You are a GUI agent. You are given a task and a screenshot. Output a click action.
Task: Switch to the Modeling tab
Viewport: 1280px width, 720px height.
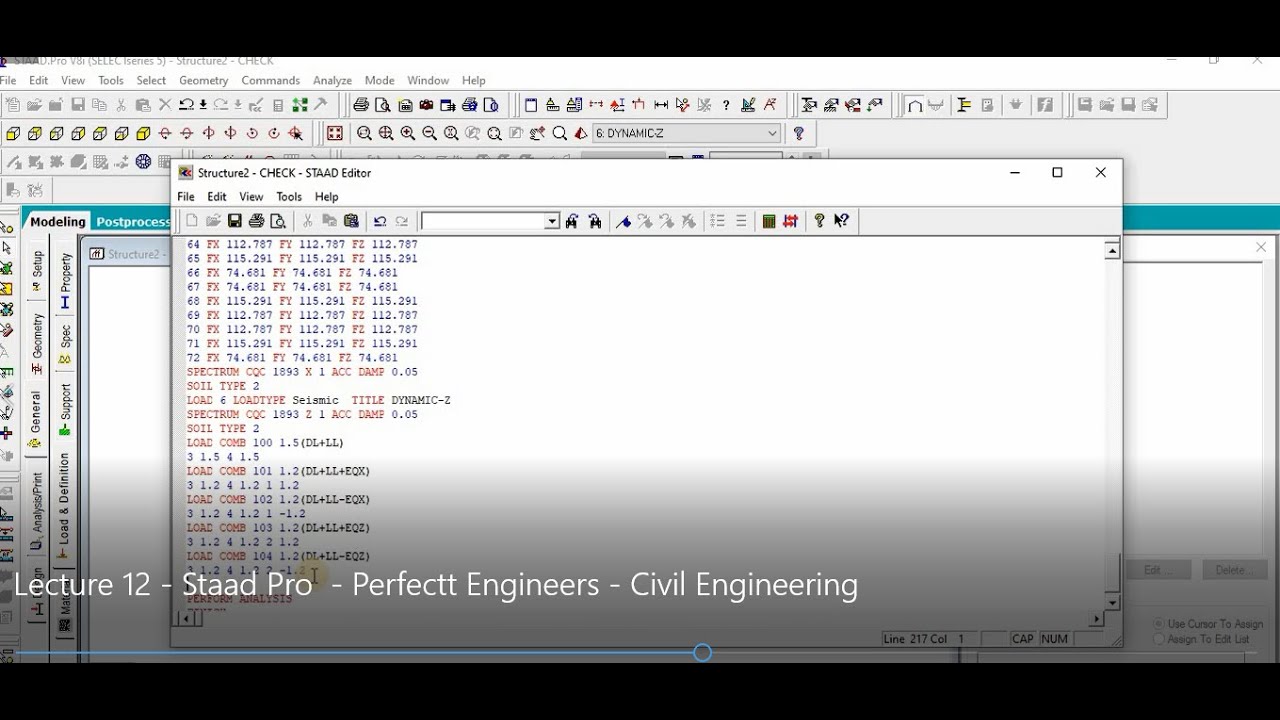pyautogui.click(x=58, y=221)
